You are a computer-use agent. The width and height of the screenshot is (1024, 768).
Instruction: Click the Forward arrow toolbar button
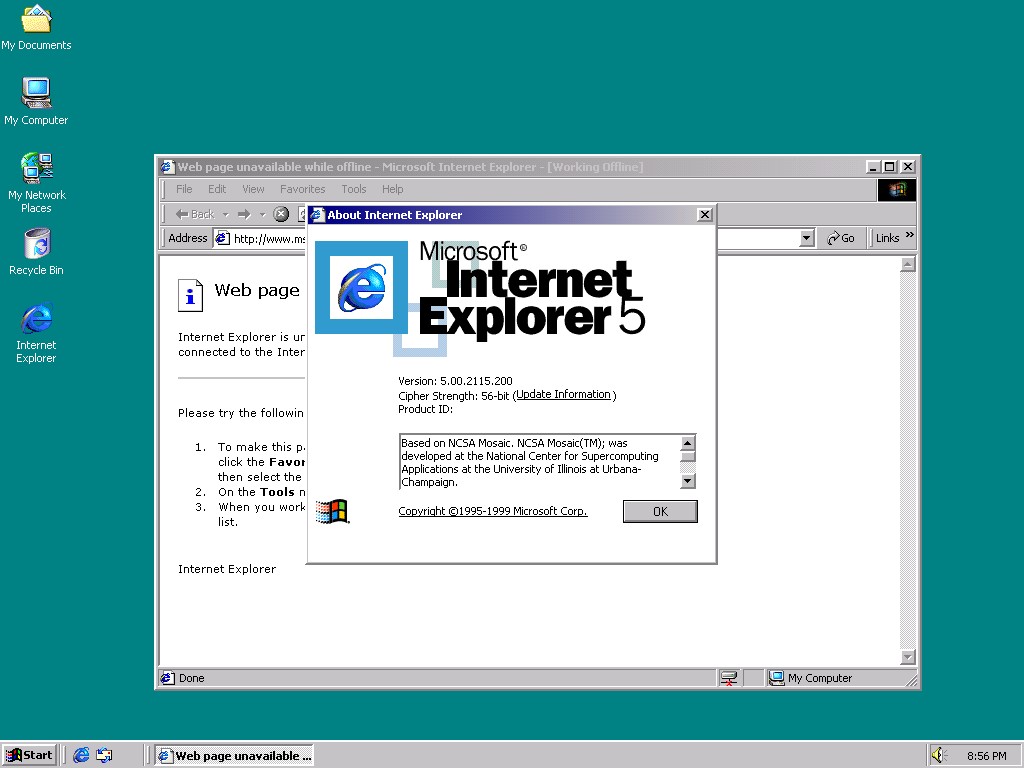(244, 214)
